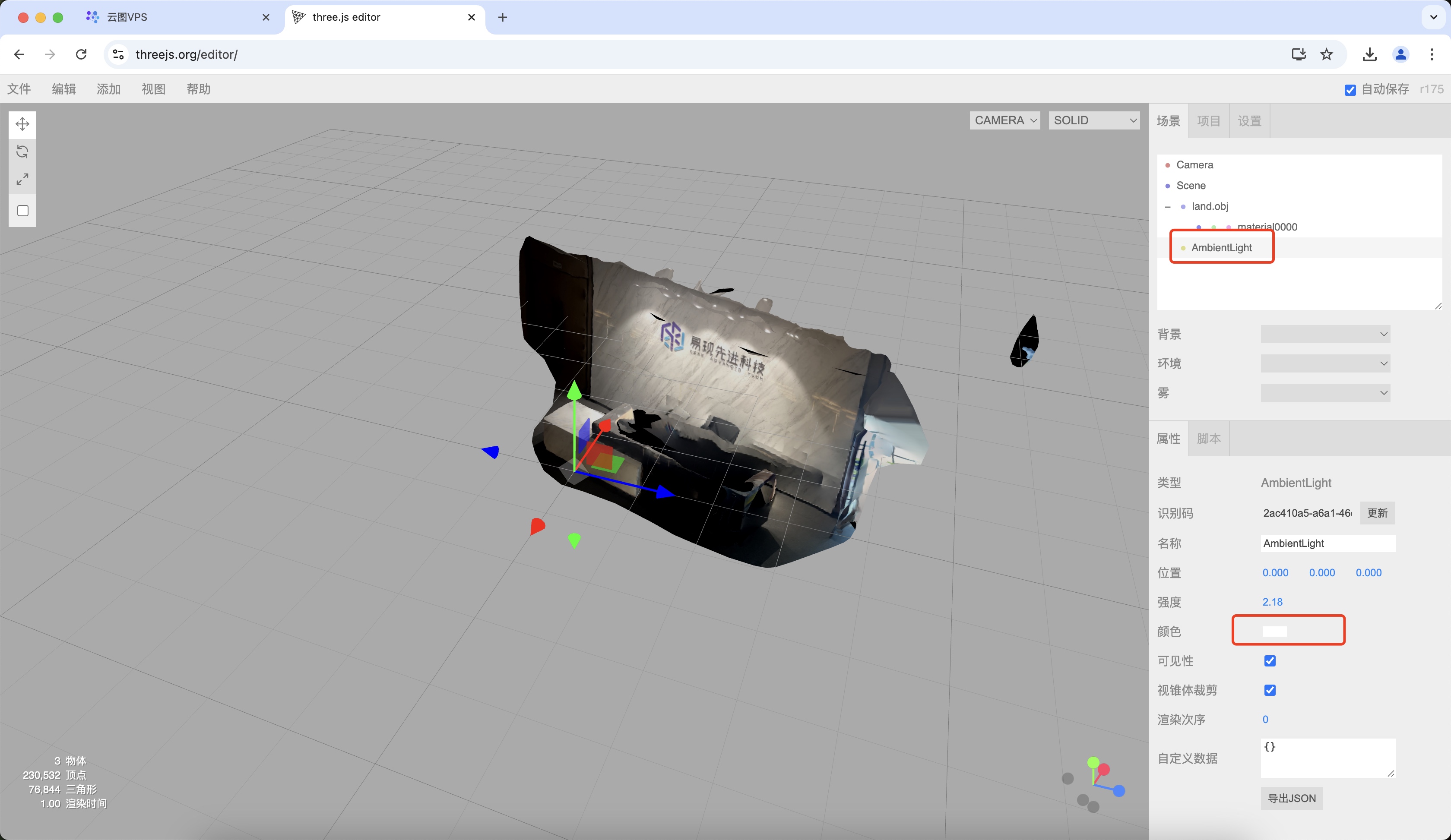Open the 添加 menu
Screen dimensions: 1451x840
[109, 89]
